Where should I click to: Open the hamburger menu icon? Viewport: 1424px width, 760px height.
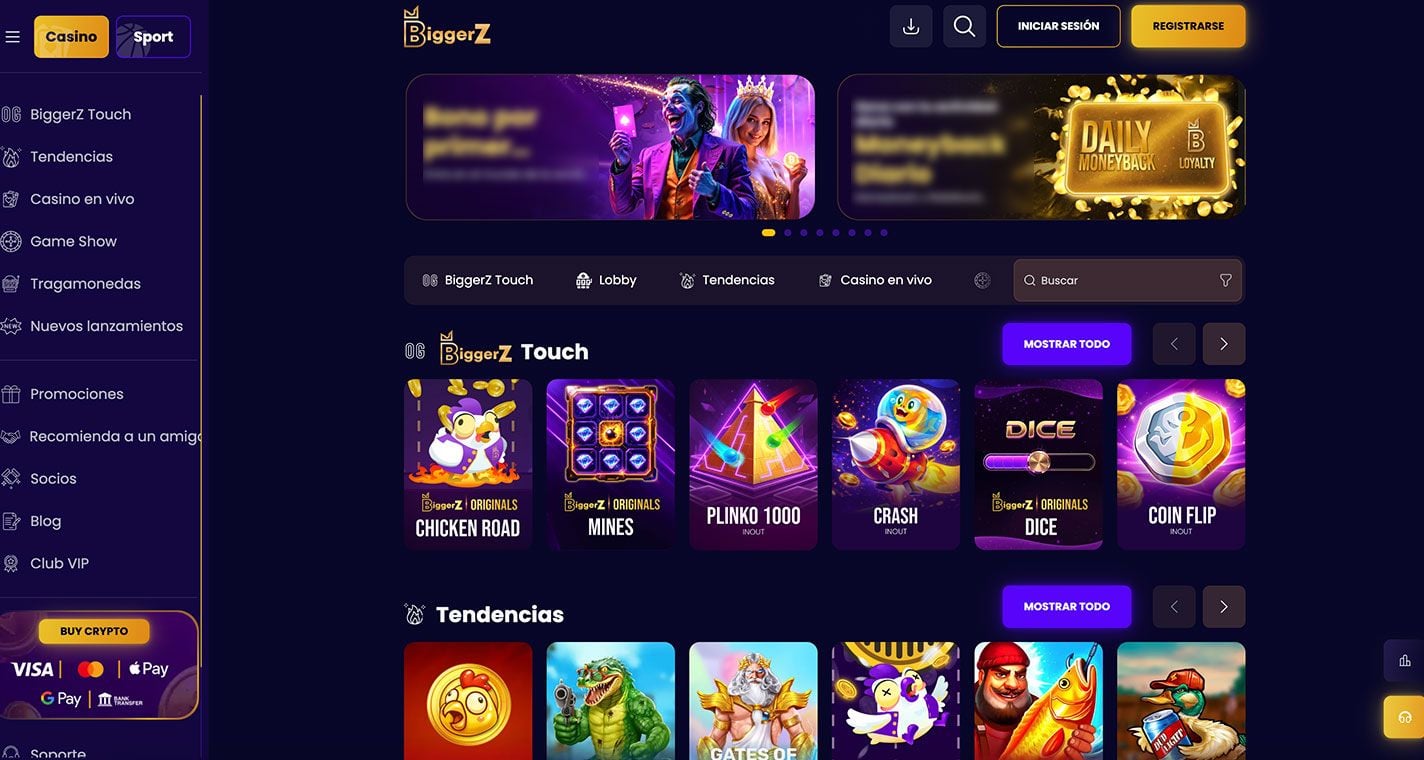(x=13, y=37)
